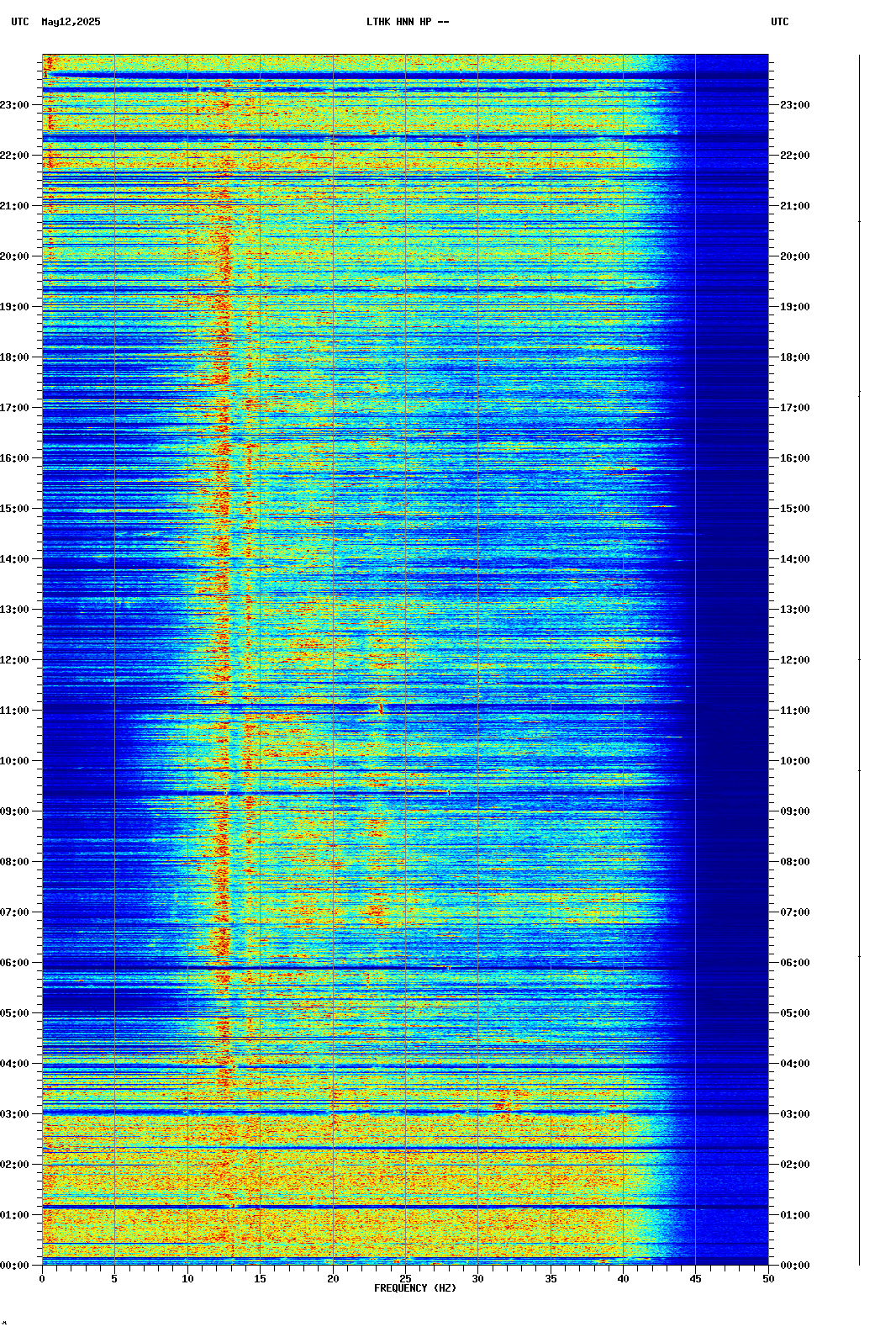Viewport: 896px width, 1332px height.
Task: Select 03:00 on the right time axis
Action: [795, 1114]
